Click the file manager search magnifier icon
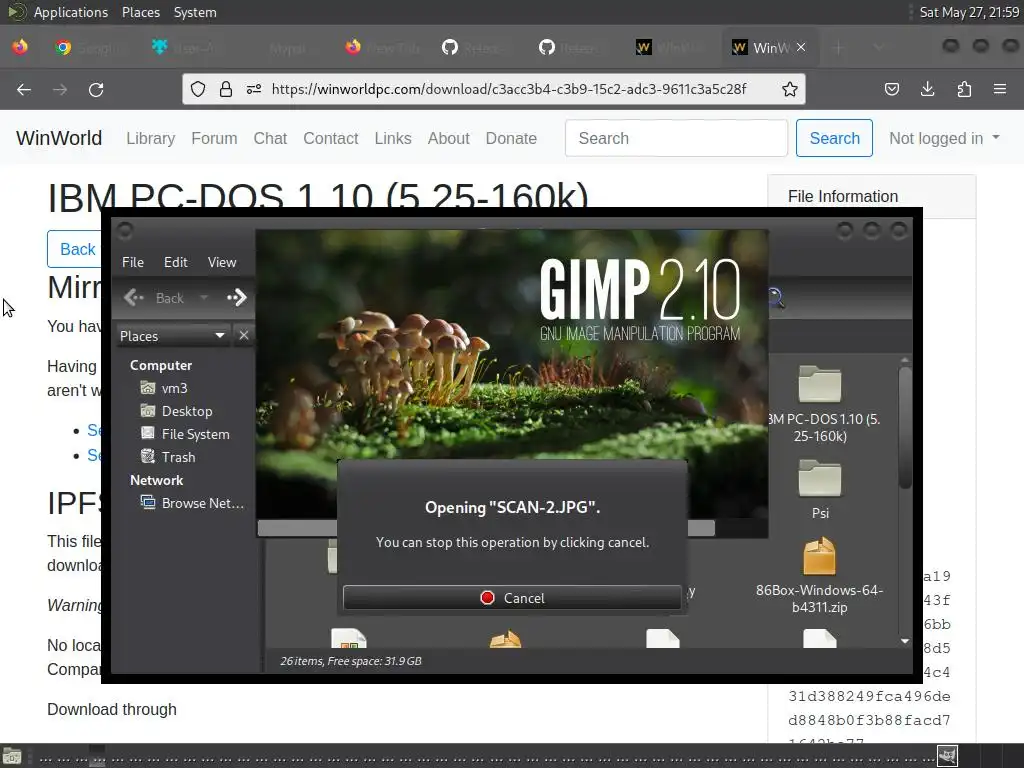The width and height of the screenshot is (1024, 768). 776,298
